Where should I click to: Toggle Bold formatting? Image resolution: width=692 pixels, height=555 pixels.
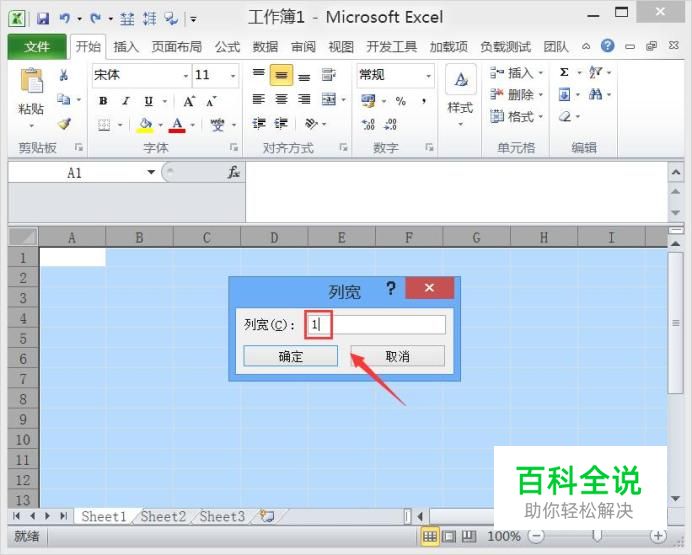[103, 101]
